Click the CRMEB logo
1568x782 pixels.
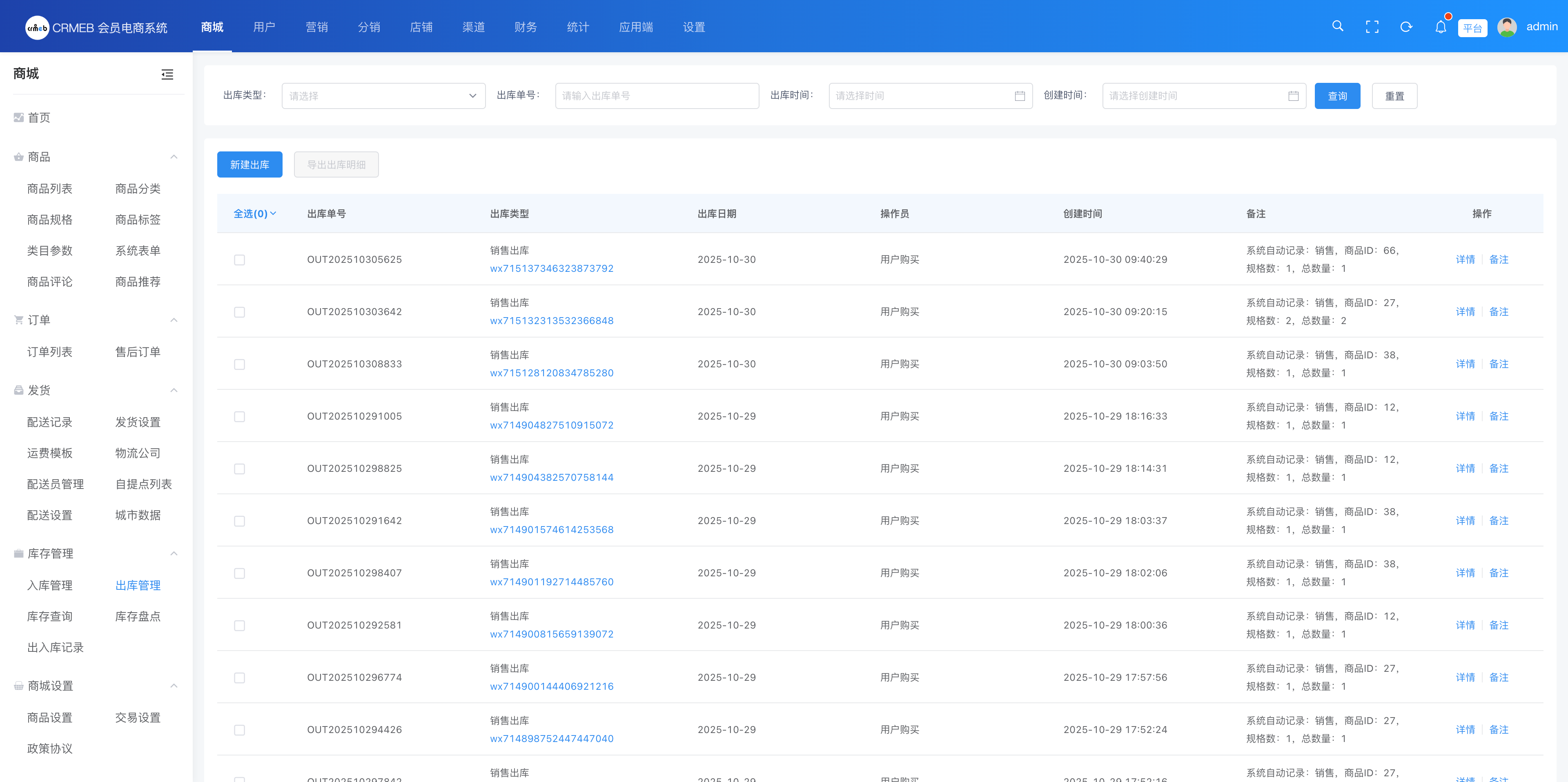(x=37, y=27)
